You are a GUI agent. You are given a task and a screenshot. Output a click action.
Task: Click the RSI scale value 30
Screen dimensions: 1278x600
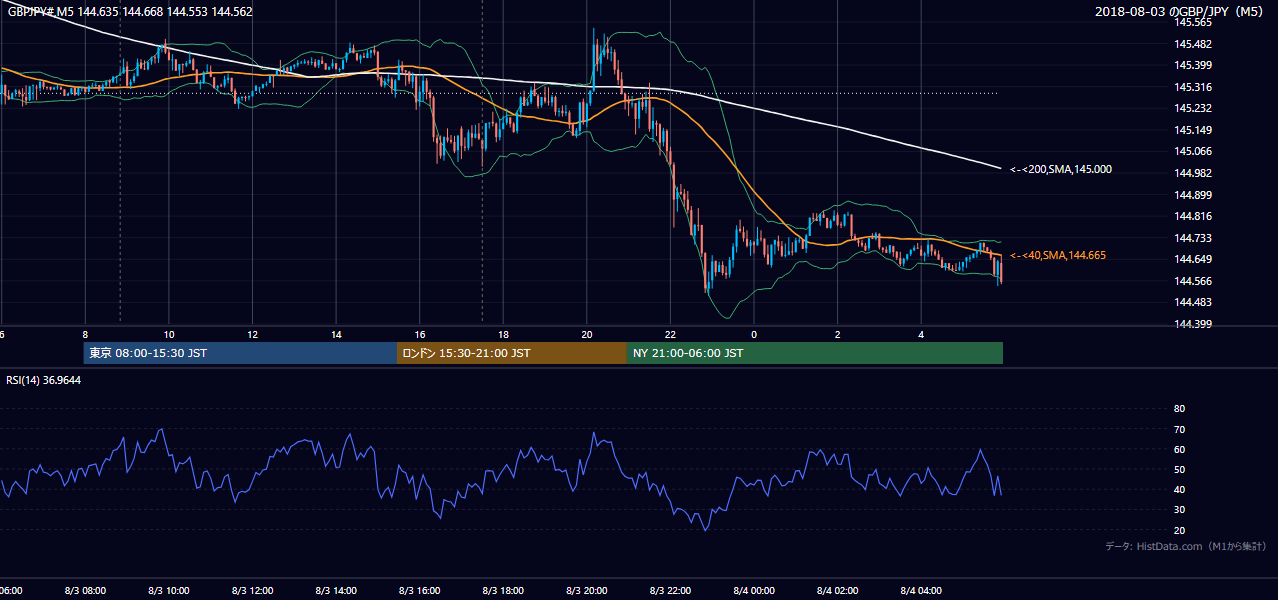point(1179,510)
